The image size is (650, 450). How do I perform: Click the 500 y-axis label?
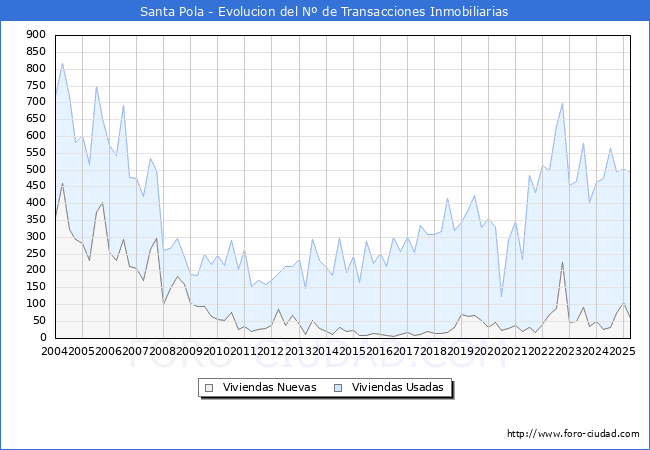tap(36, 169)
